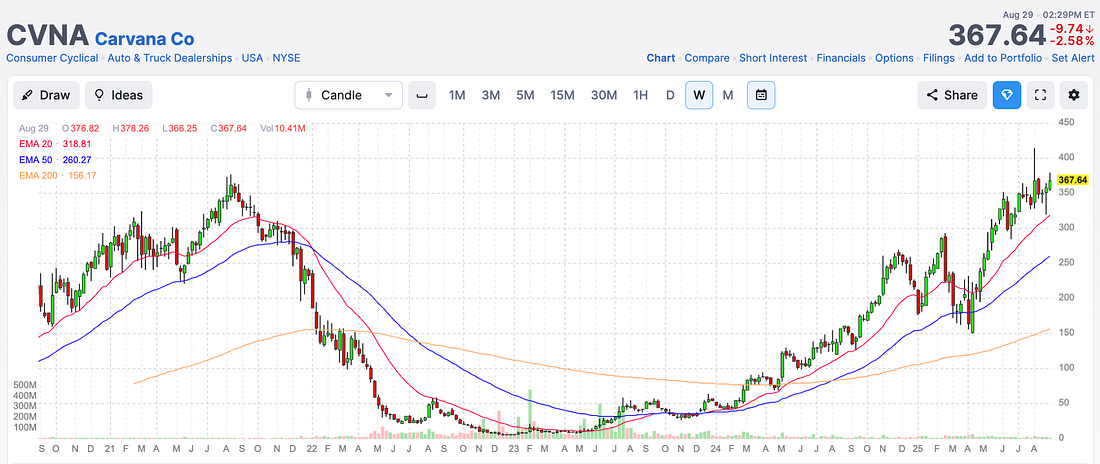This screenshot has height=464, width=1100.
Task: Click the 500M volume axis label
Action: click(23, 385)
